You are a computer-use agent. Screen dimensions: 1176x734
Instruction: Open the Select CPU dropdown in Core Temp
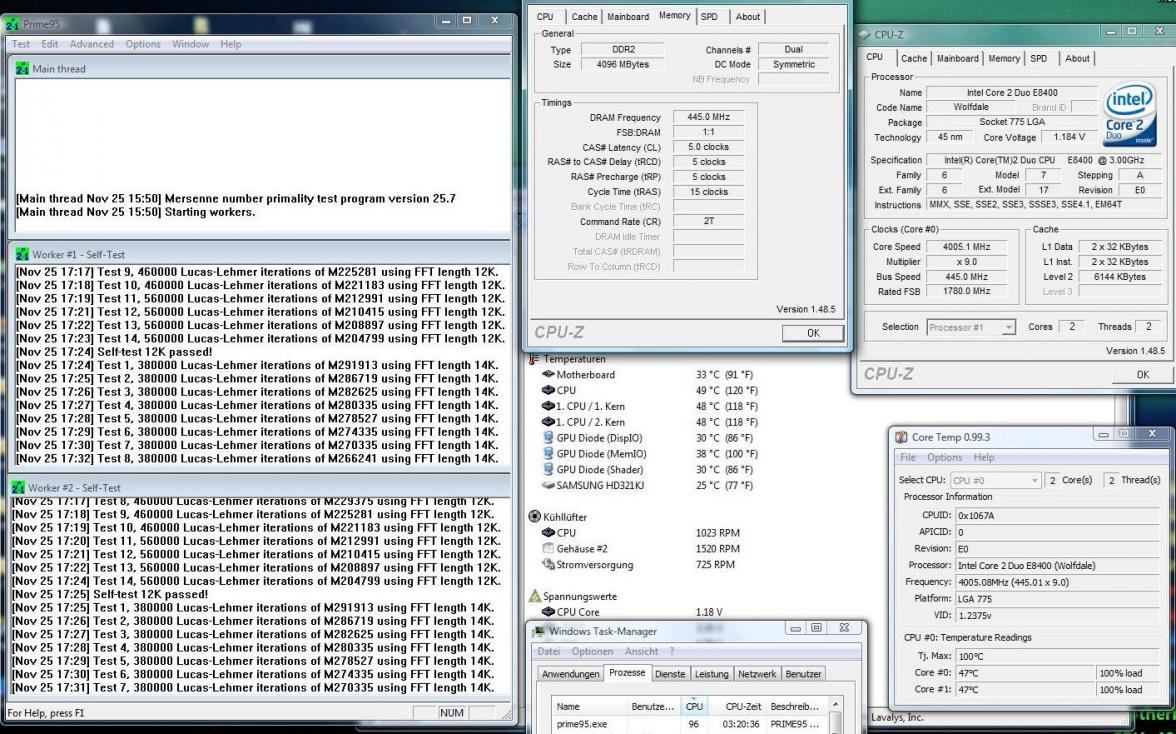1034,480
